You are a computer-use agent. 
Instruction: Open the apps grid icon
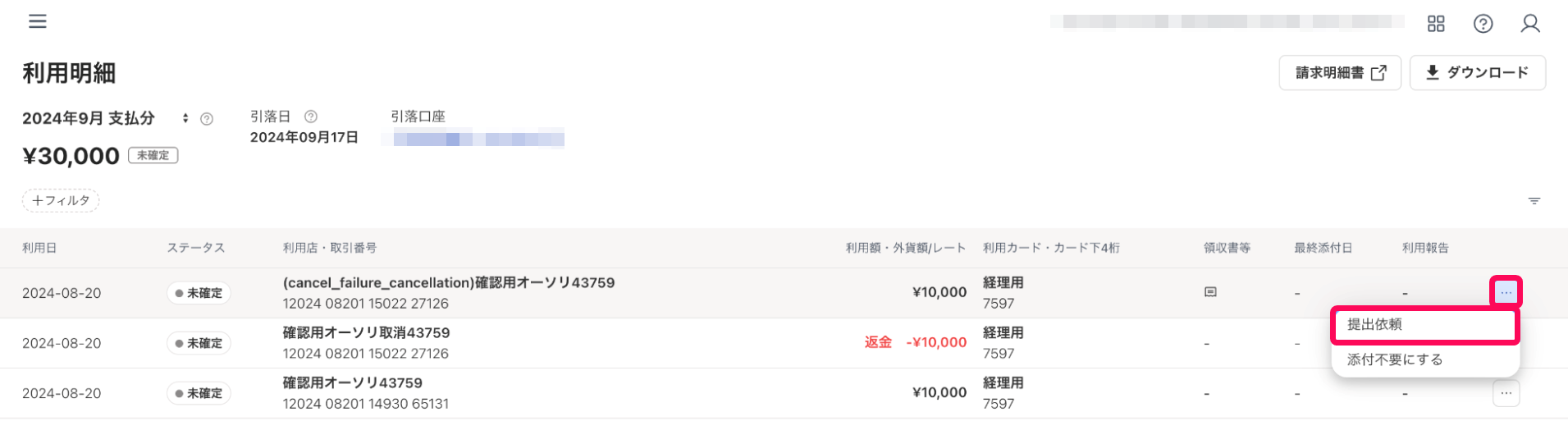pos(1436,24)
